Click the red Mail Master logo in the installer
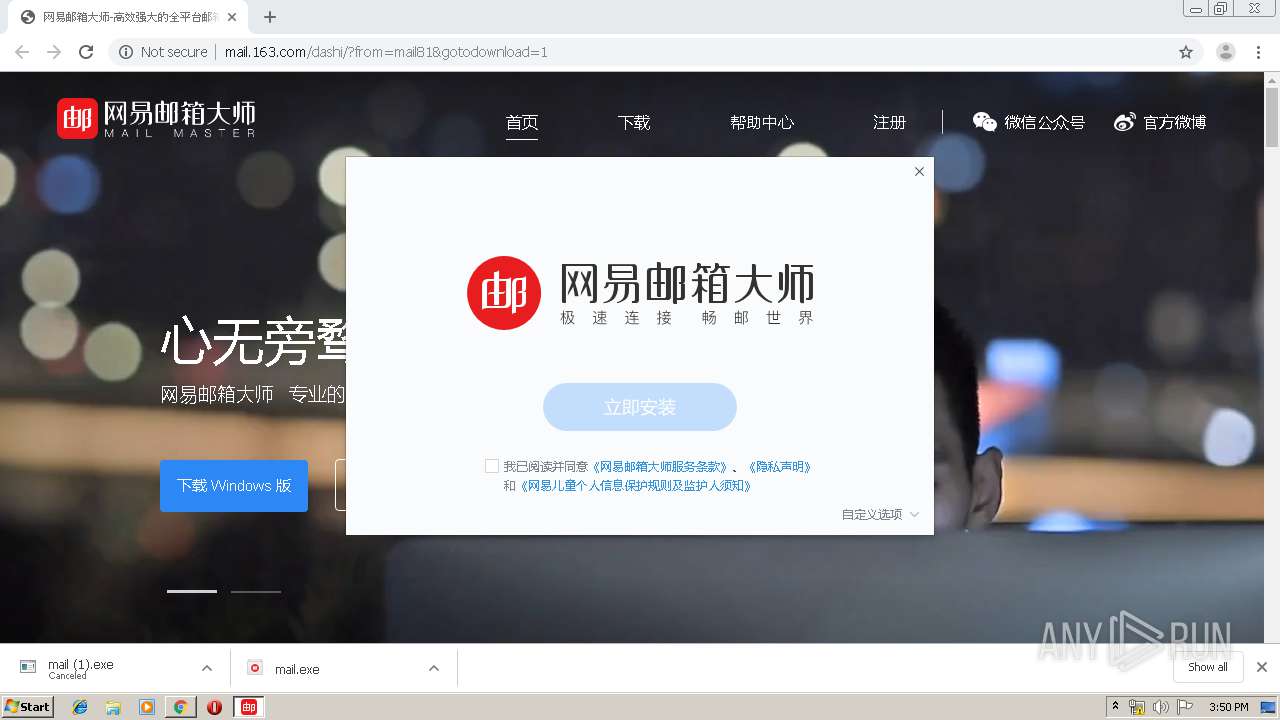Viewport: 1280px width, 720px height. pos(504,292)
